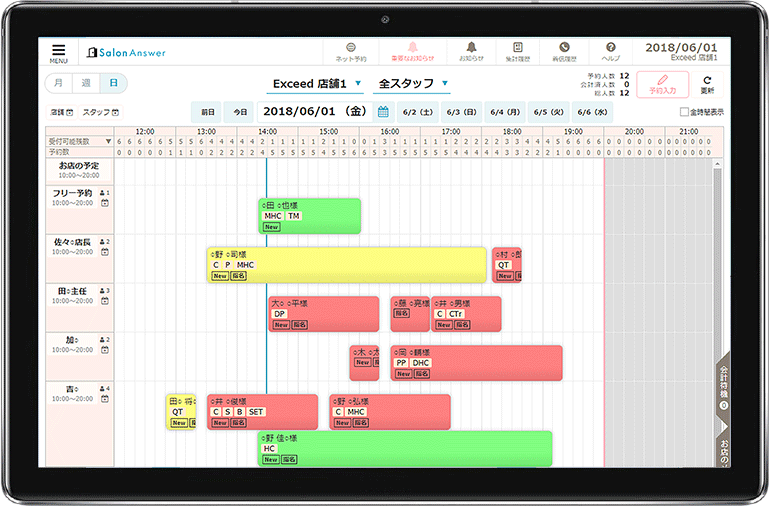Open the 集計履歴 summary history icon
Viewport: 769px width, 506px height.
pos(517,52)
